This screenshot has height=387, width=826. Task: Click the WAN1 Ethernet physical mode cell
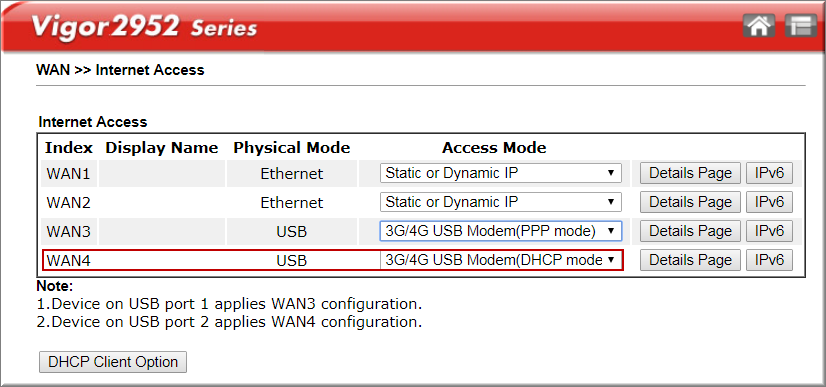click(x=292, y=174)
